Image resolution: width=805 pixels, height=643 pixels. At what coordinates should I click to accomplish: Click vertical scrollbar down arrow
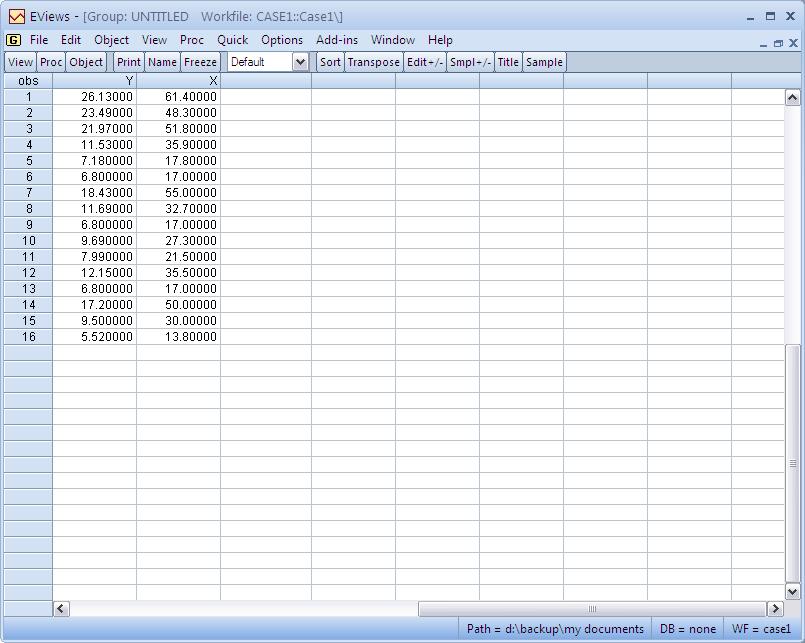[792, 592]
